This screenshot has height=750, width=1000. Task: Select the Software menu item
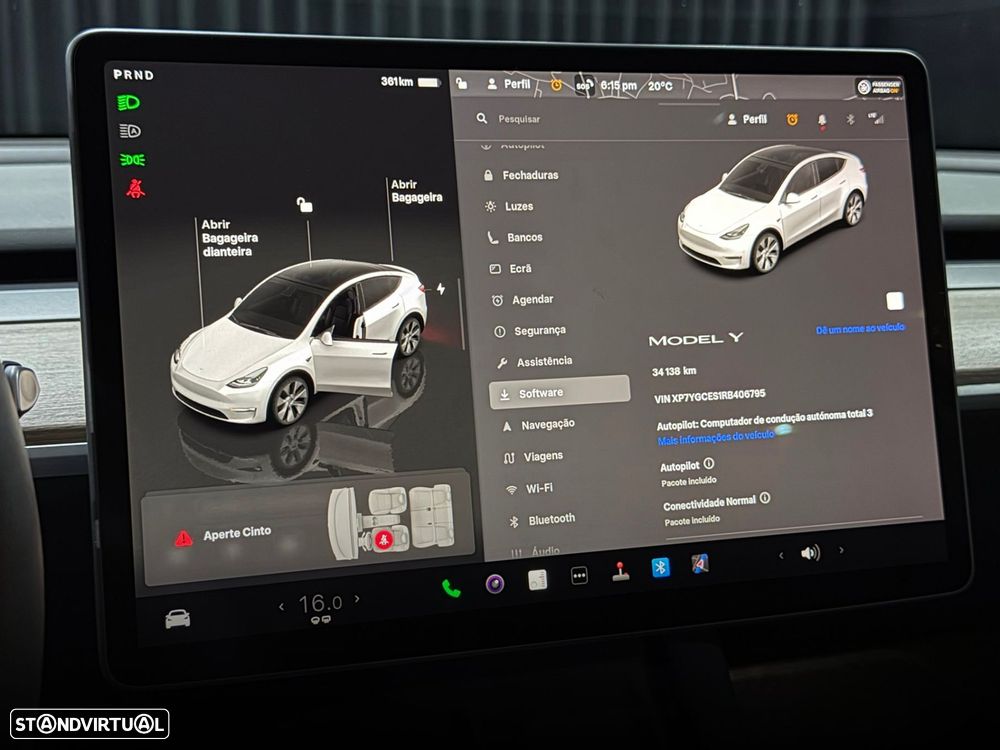tap(559, 392)
